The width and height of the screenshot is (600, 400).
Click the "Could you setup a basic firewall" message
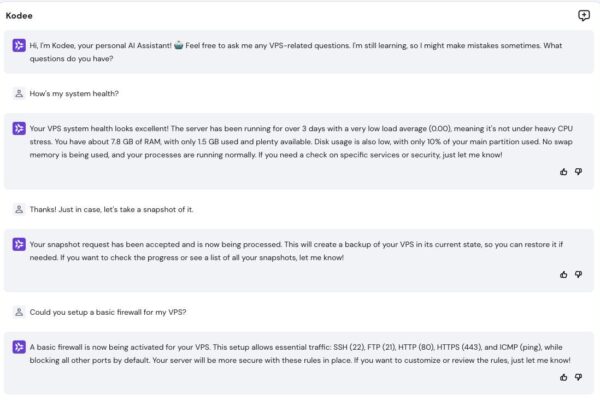click(108, 312)
